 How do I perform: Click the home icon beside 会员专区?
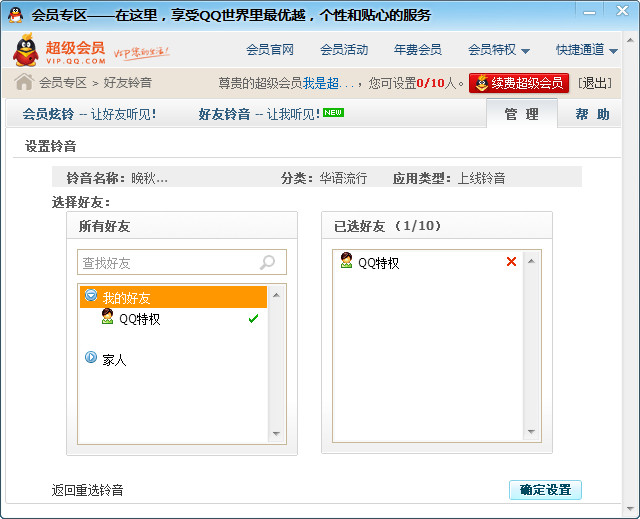pos(24,82)
